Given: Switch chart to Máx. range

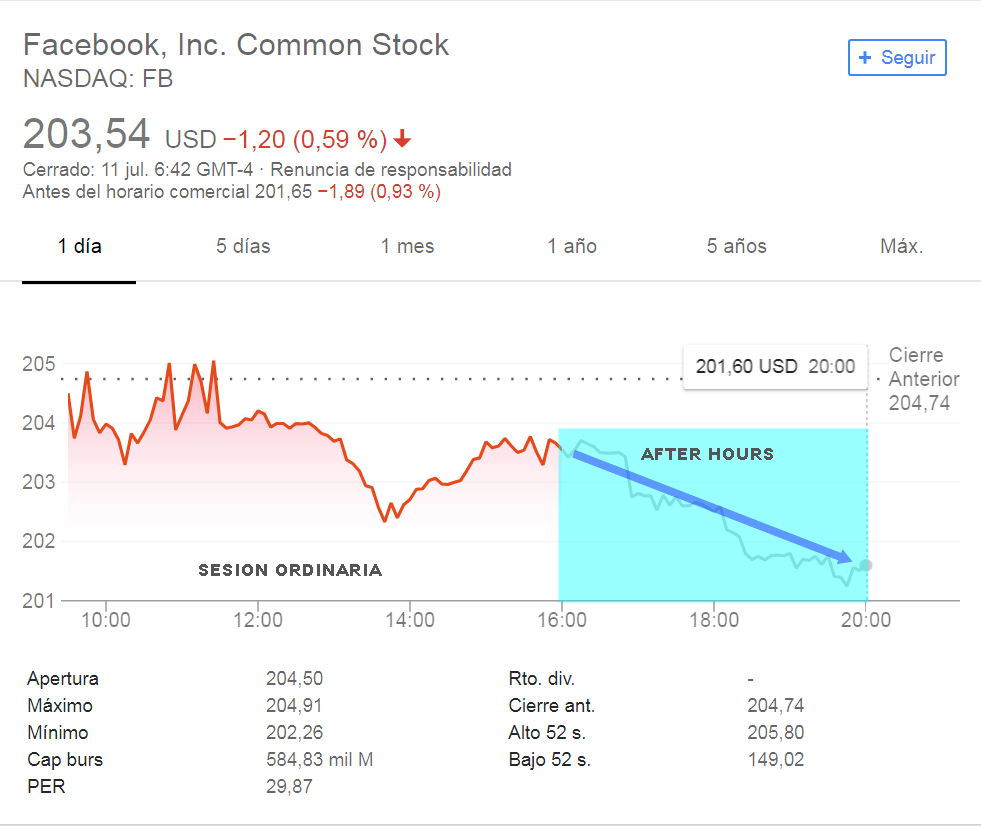Looking at the screenshot, I should [x=901, y=246].
